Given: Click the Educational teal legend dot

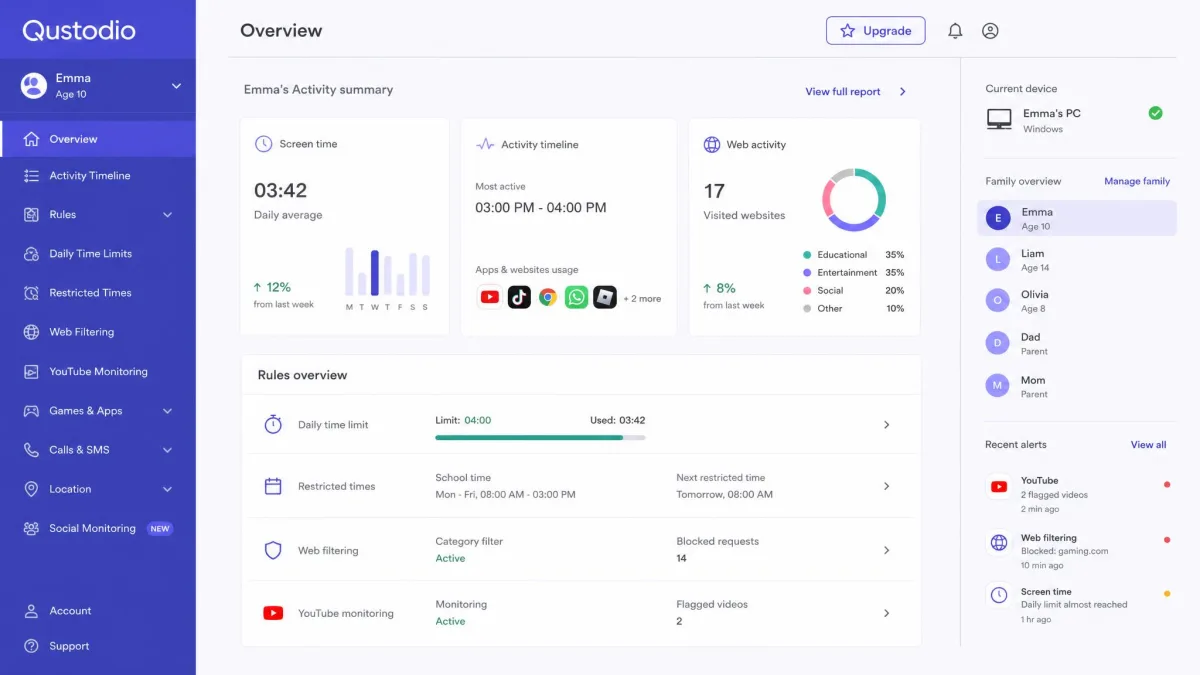Looking at the screenshot, I should 807,255.
